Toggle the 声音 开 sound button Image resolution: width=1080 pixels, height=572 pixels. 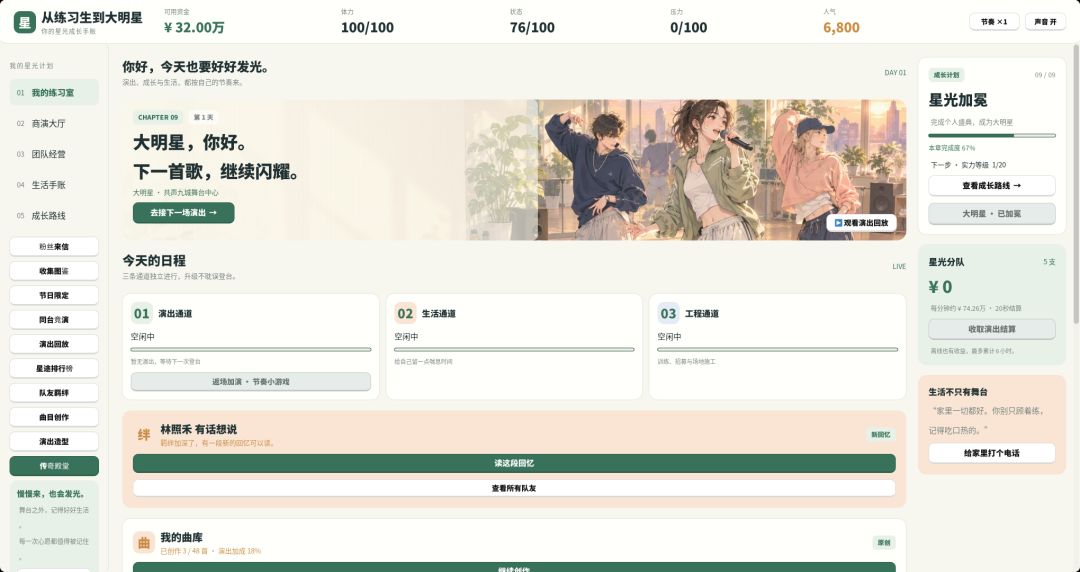pyautogui.click(x=1045, y=22)
